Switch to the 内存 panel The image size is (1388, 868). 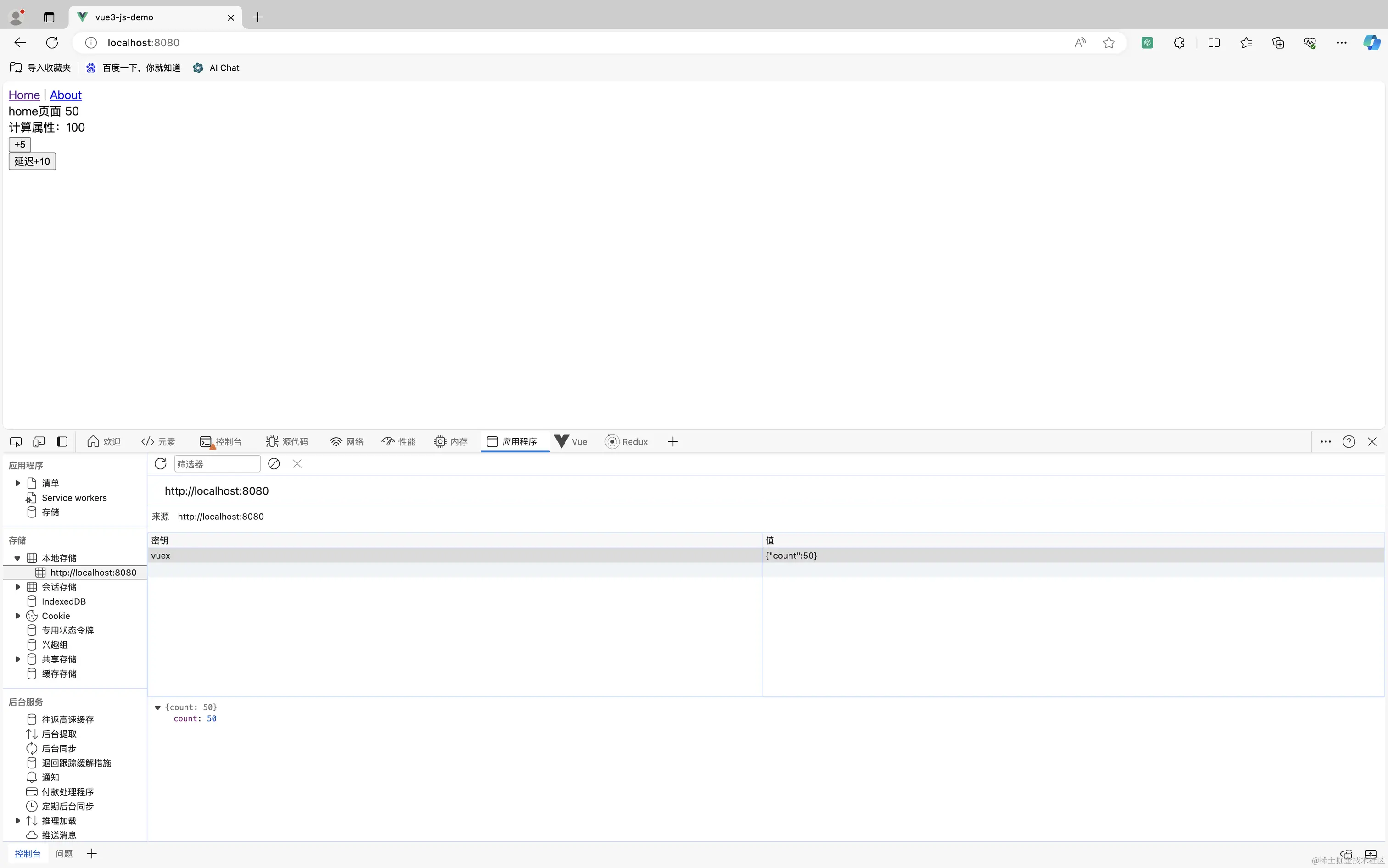point(450,441)
